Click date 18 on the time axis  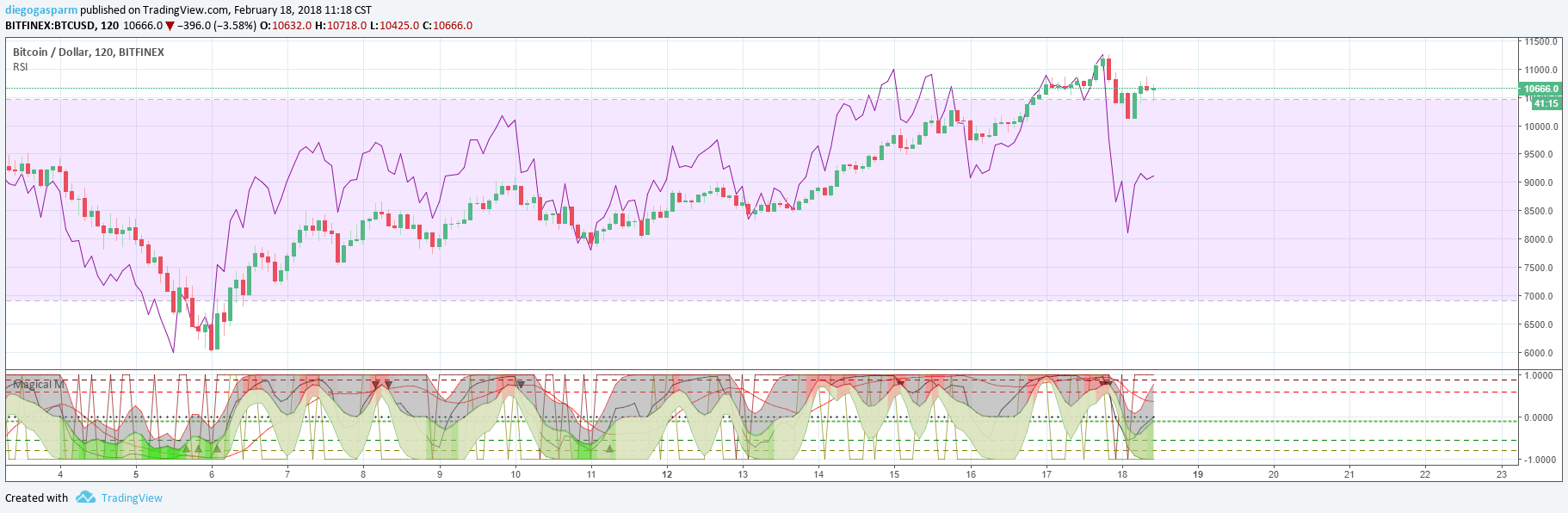pos(1122,473)
